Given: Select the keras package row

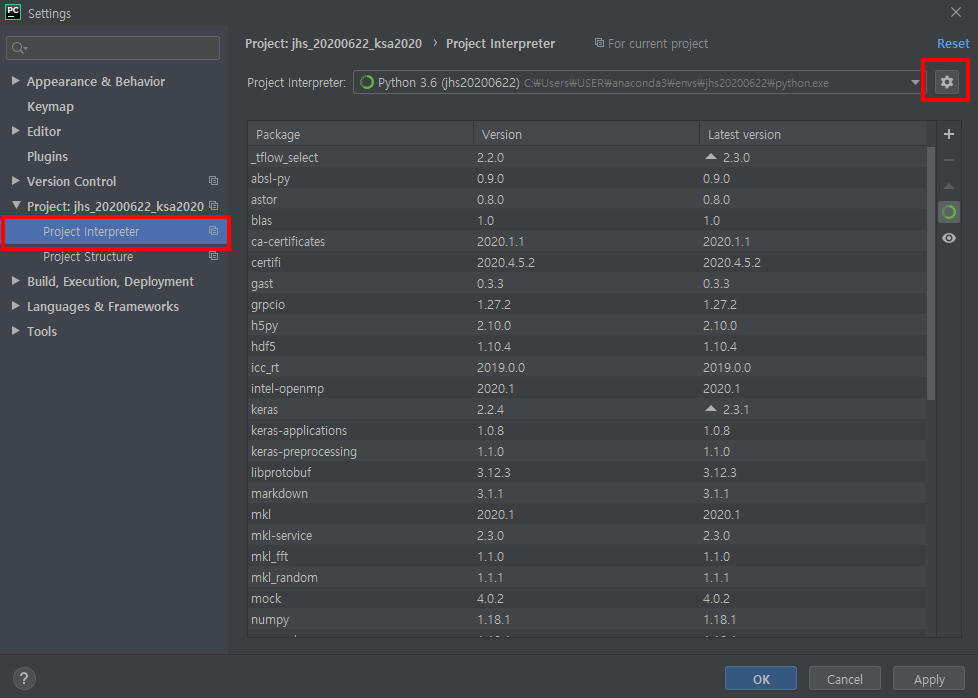Looking at the screenshot, I should pos(587,409).
